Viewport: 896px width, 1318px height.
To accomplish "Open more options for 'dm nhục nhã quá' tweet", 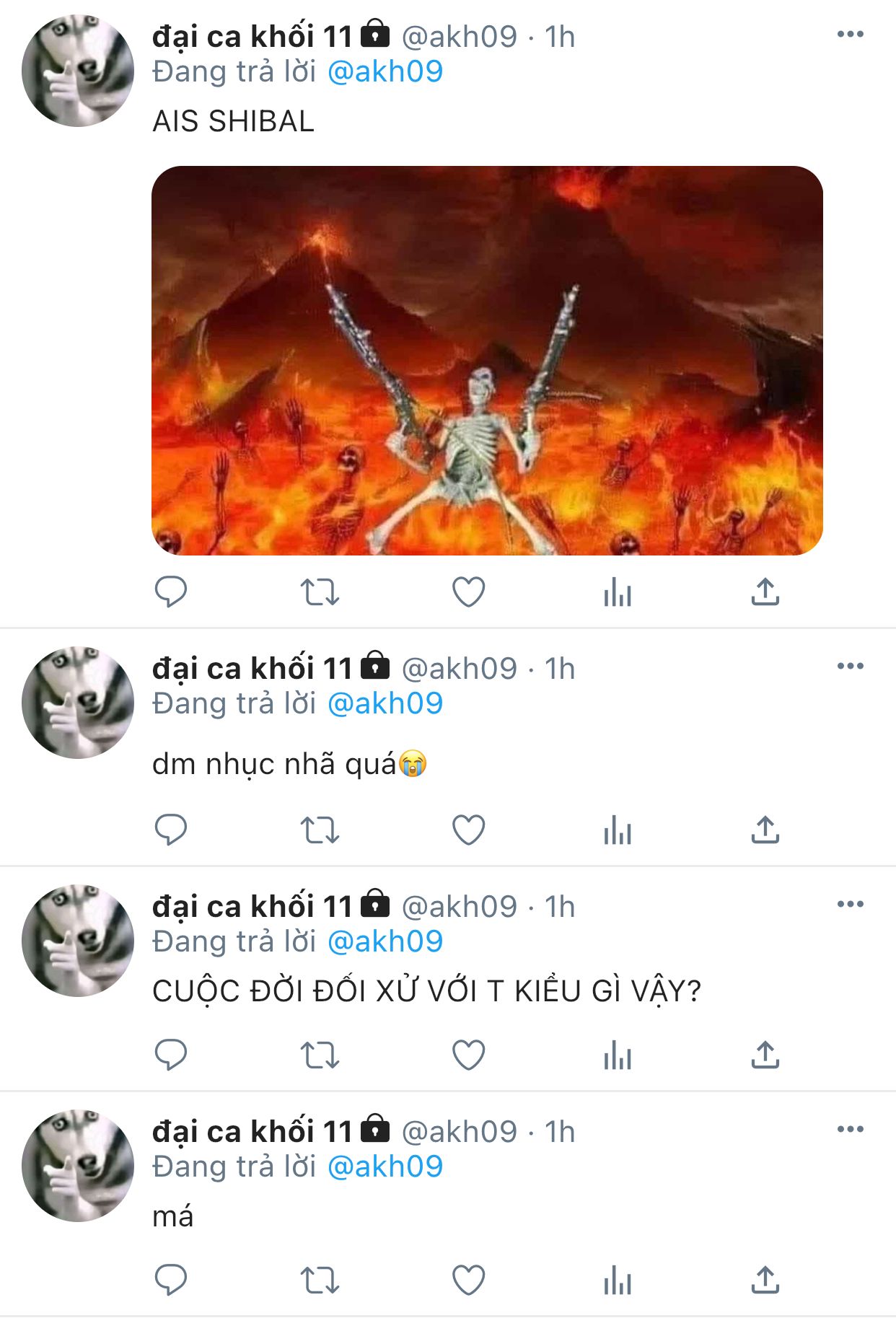I will [x=851, y=666].
